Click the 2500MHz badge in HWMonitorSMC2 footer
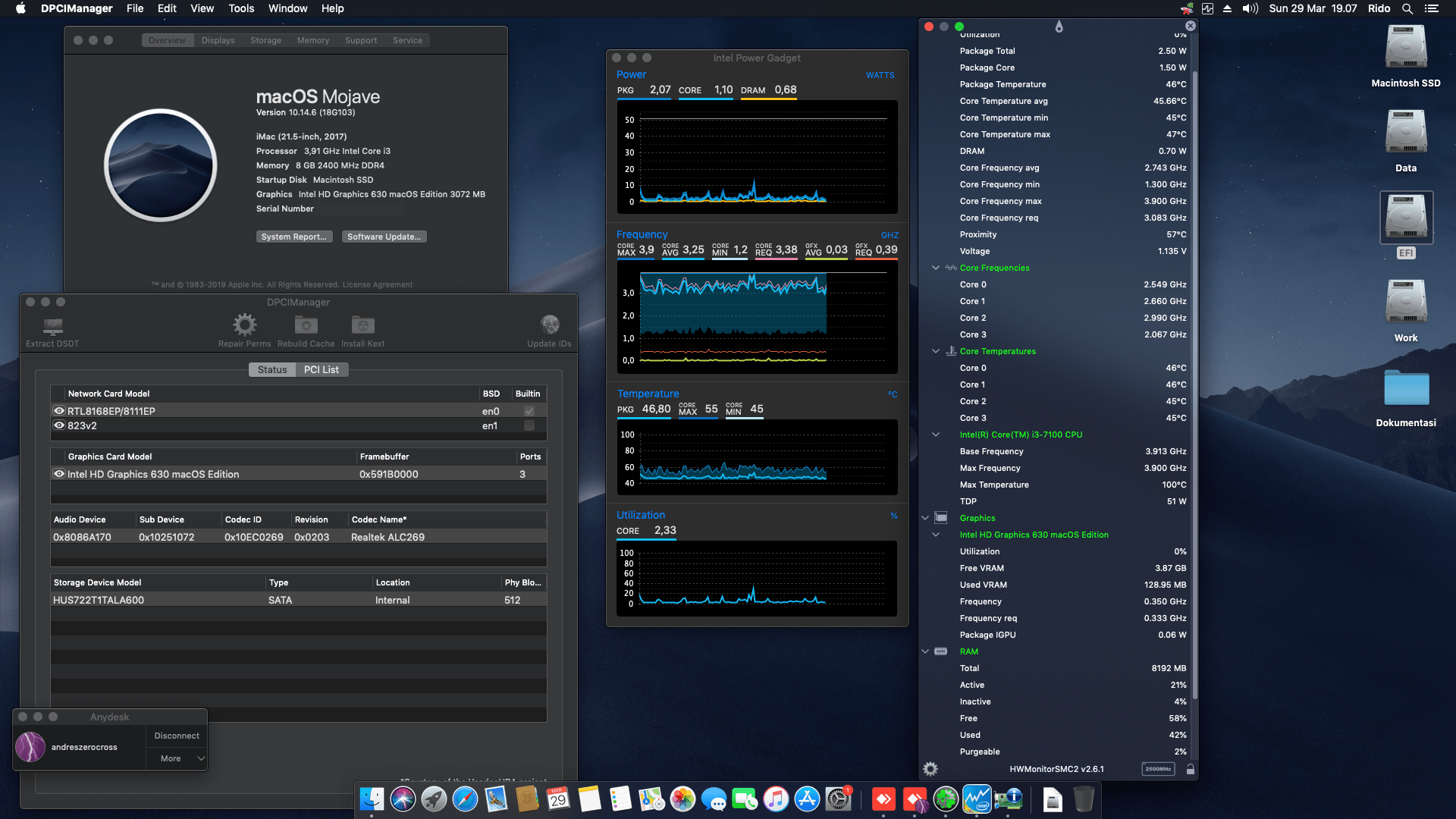Image resolution: width=1456 pixels, height=819 pixels. click(1158, 769)
